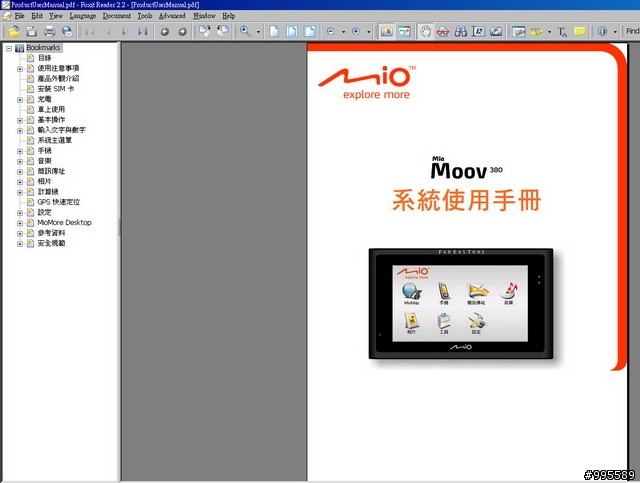Open the Language menu
The height and width of the screenshot is (483, 640).
(83, 16)
